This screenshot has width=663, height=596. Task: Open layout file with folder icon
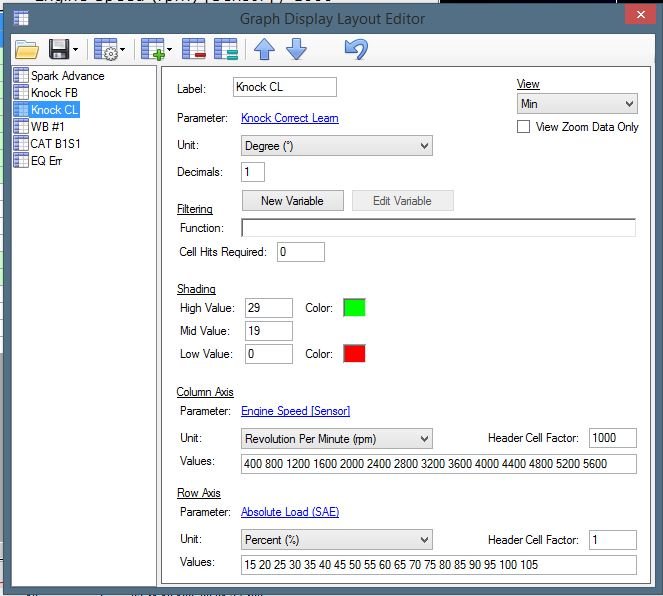27,50
